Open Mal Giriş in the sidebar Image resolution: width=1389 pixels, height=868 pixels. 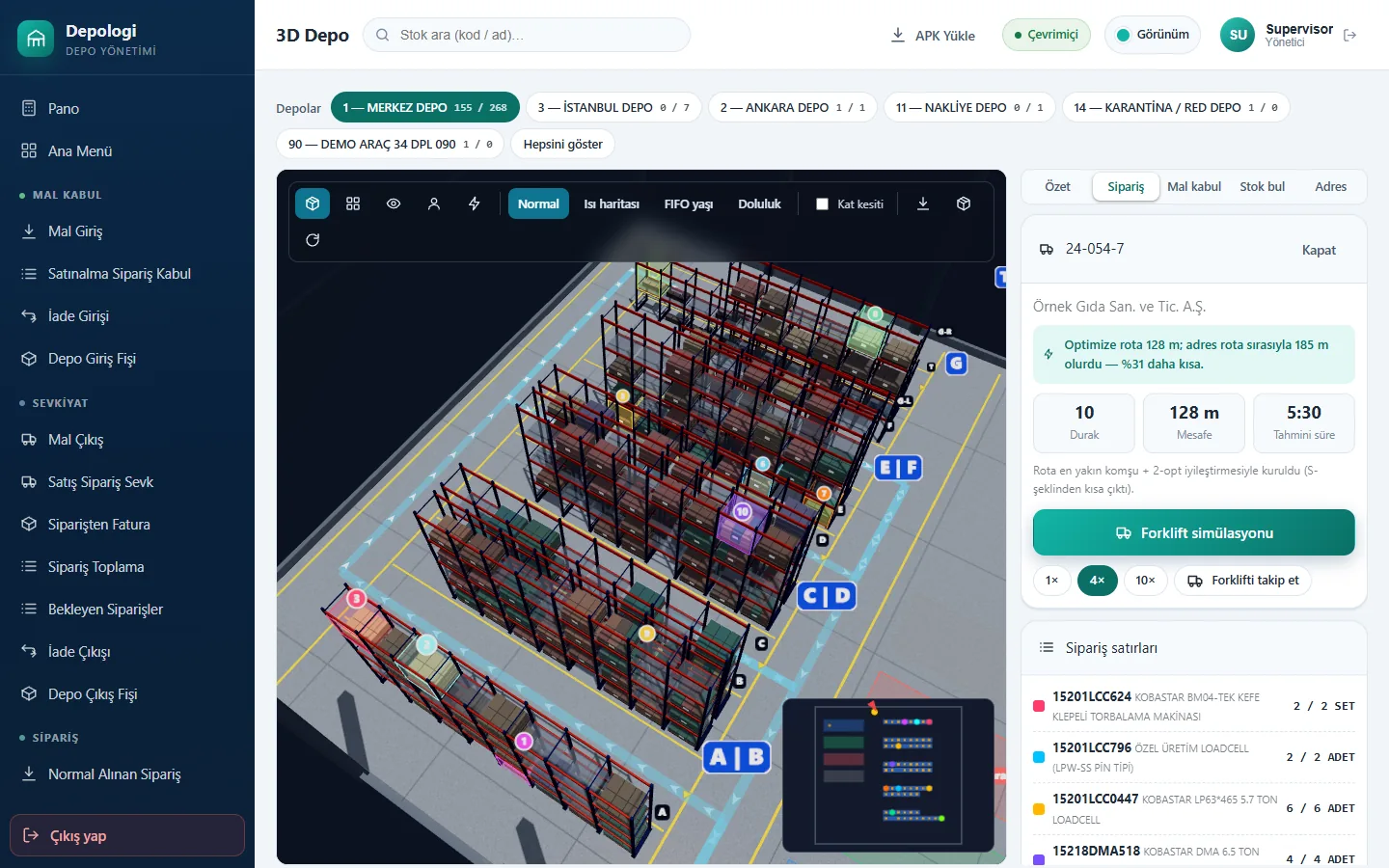127,231
